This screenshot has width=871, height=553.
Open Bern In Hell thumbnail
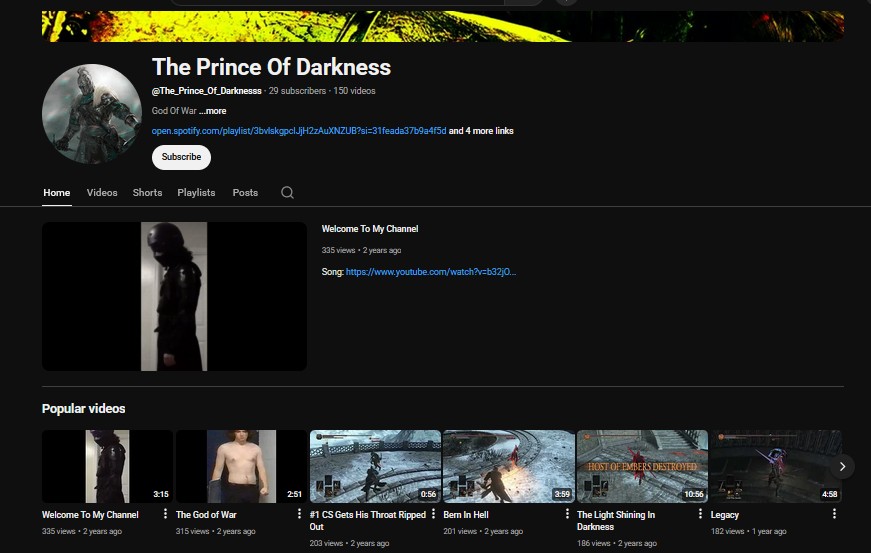(508, 466)
